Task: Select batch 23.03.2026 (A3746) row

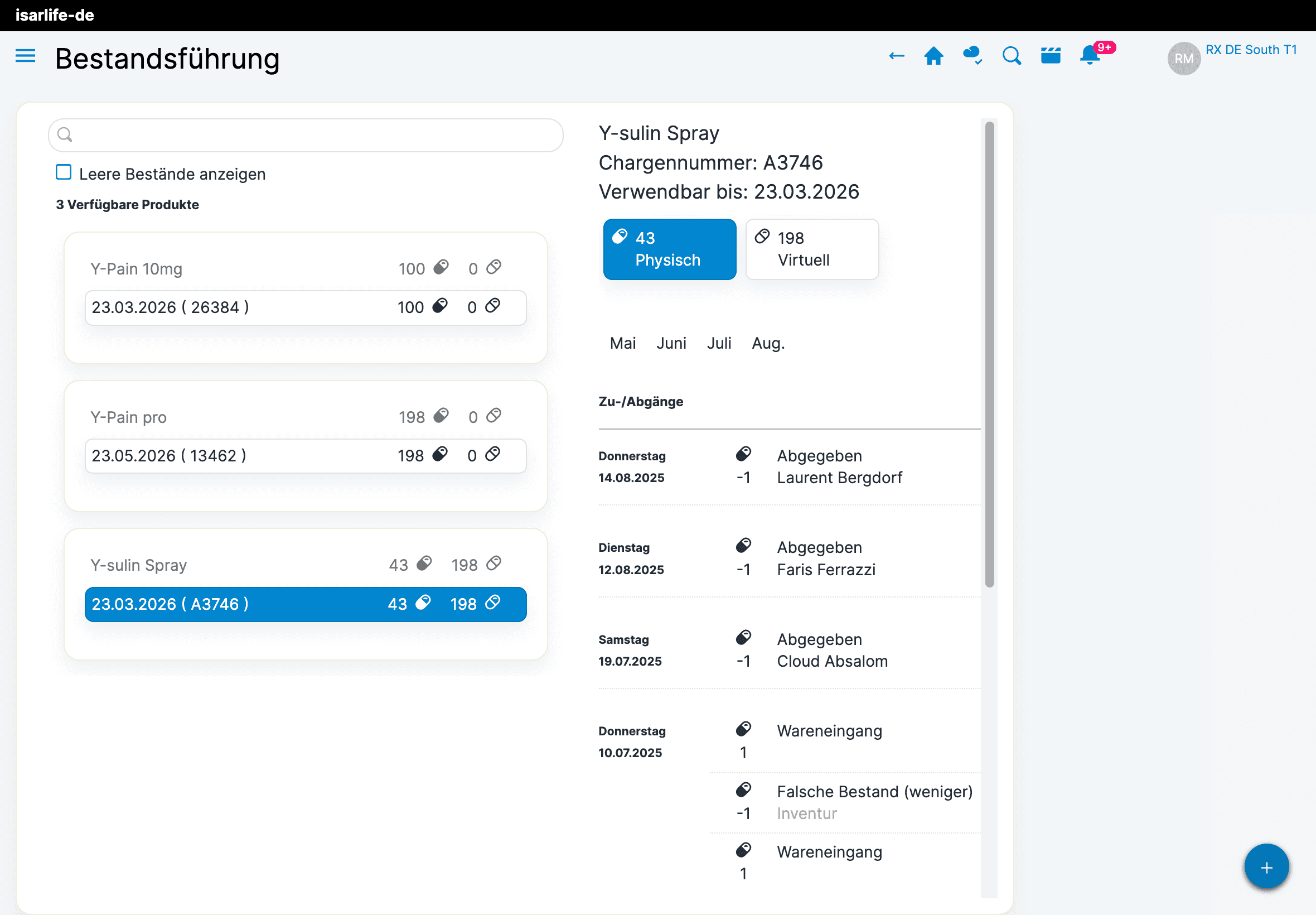Action: pyautogui.click(x=306, y=604)
